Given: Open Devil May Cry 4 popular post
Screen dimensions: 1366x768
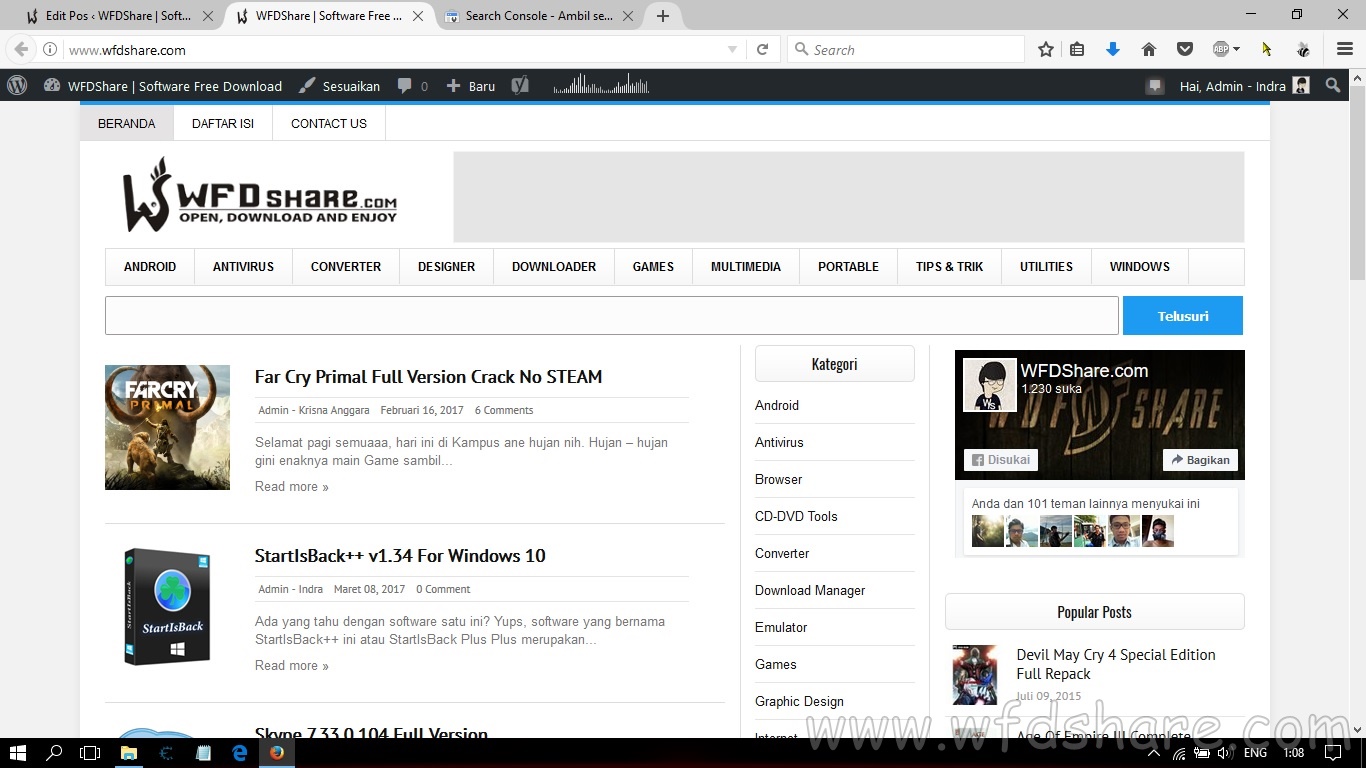Looking at the screenshot, I should pyautogui.click(x=1116, y=664).
